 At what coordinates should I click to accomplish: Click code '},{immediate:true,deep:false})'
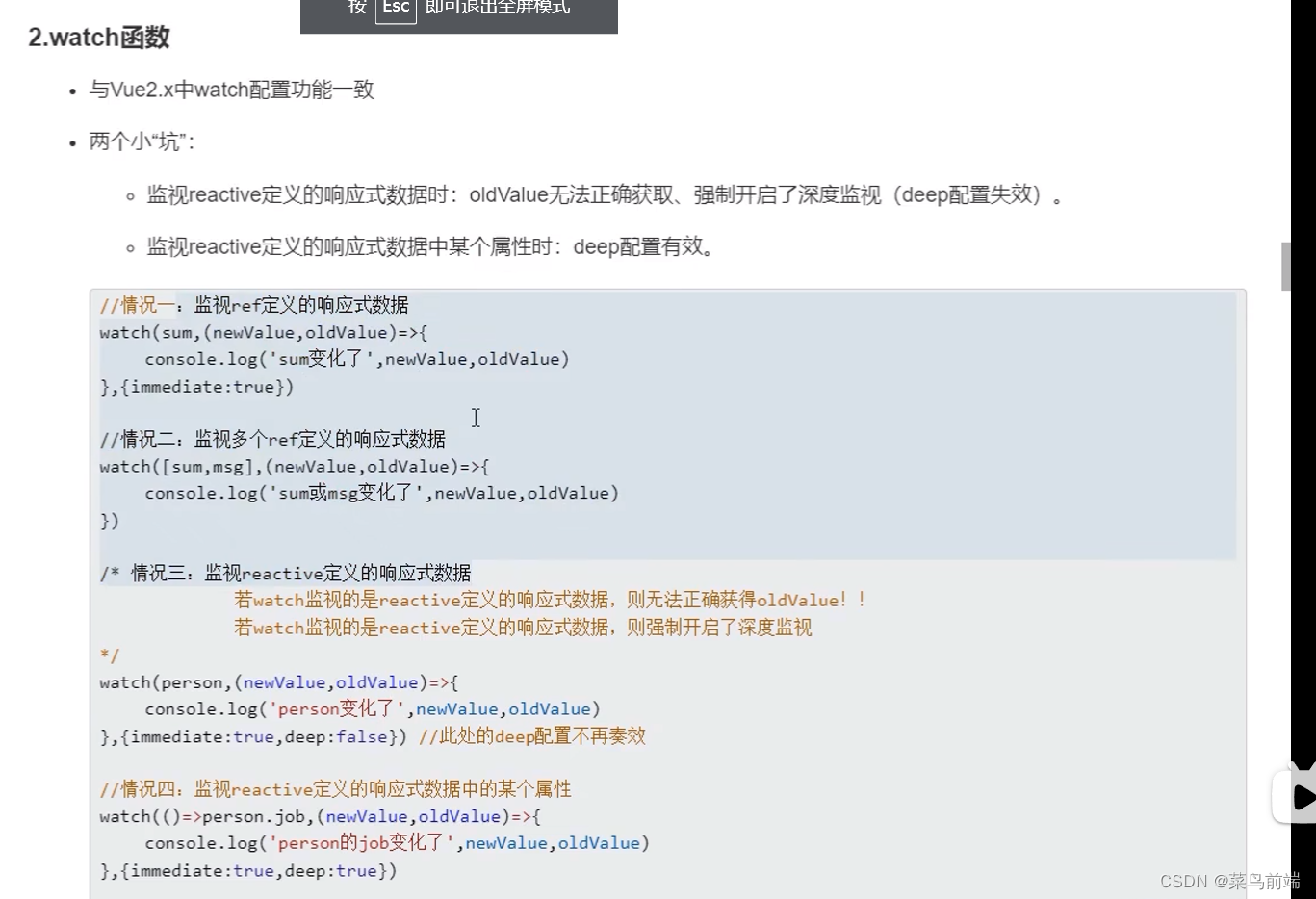(253, 737)
